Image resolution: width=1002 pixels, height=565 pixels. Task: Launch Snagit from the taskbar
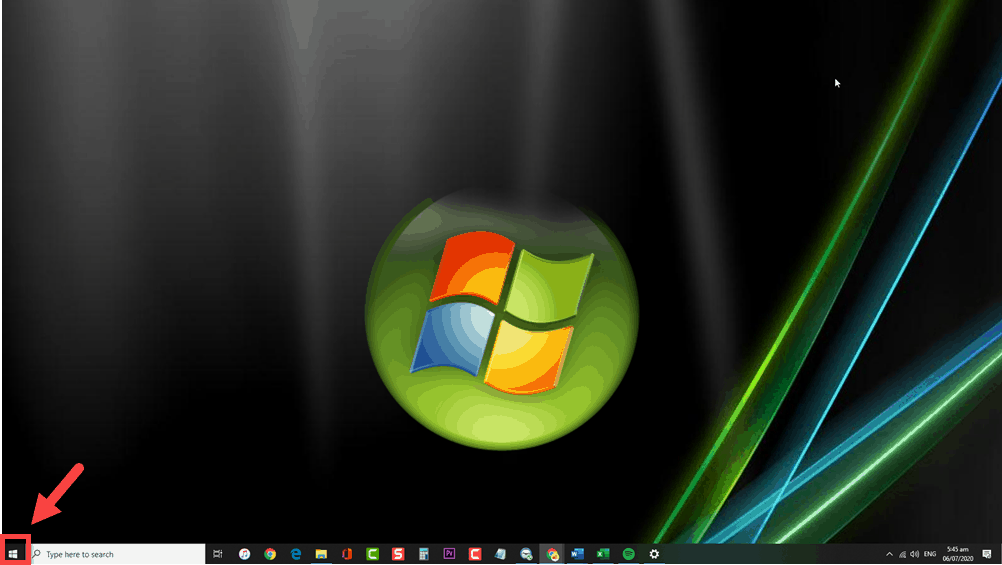click(397, 554)
